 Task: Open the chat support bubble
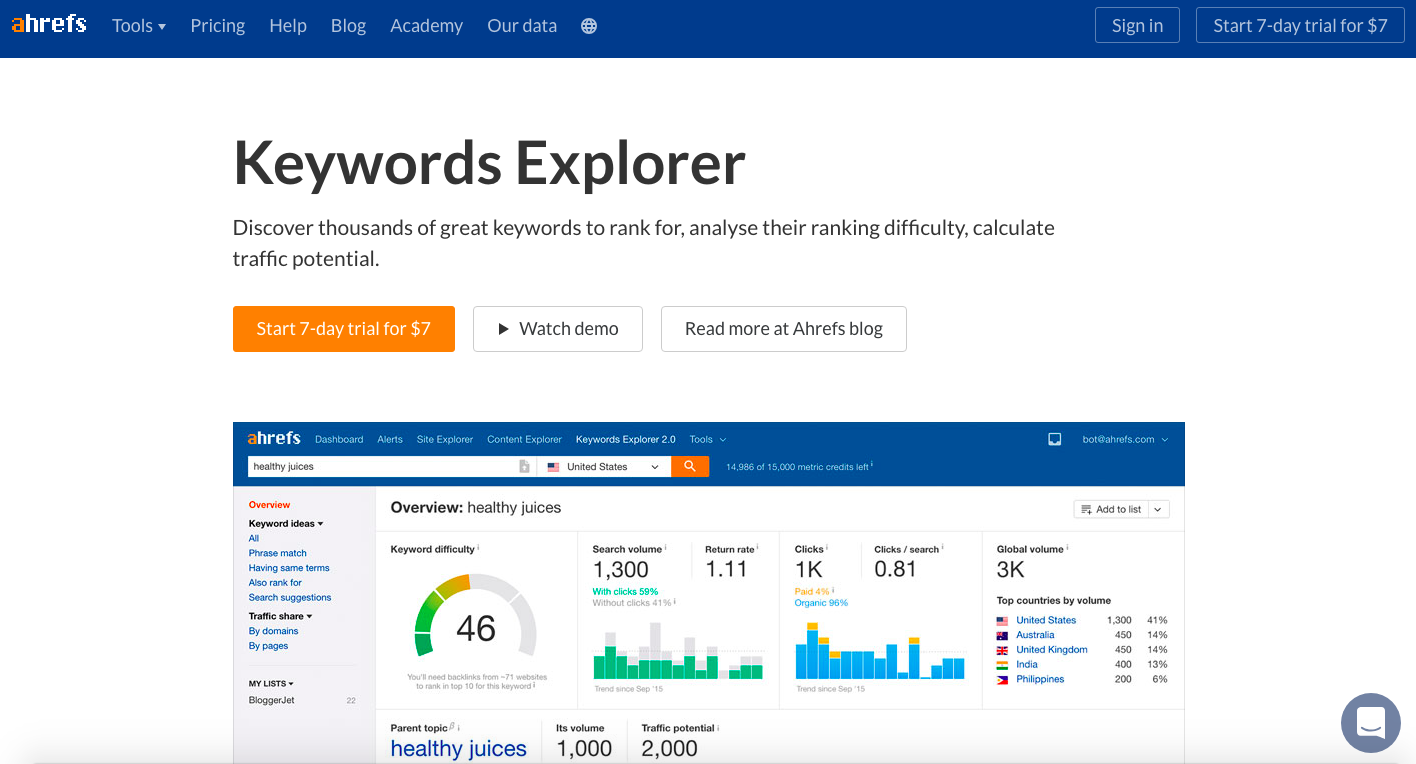tap(1371, 723)
